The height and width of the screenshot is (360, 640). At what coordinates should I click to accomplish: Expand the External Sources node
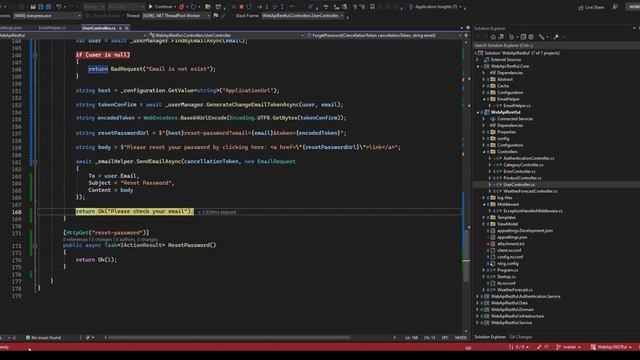477,60
